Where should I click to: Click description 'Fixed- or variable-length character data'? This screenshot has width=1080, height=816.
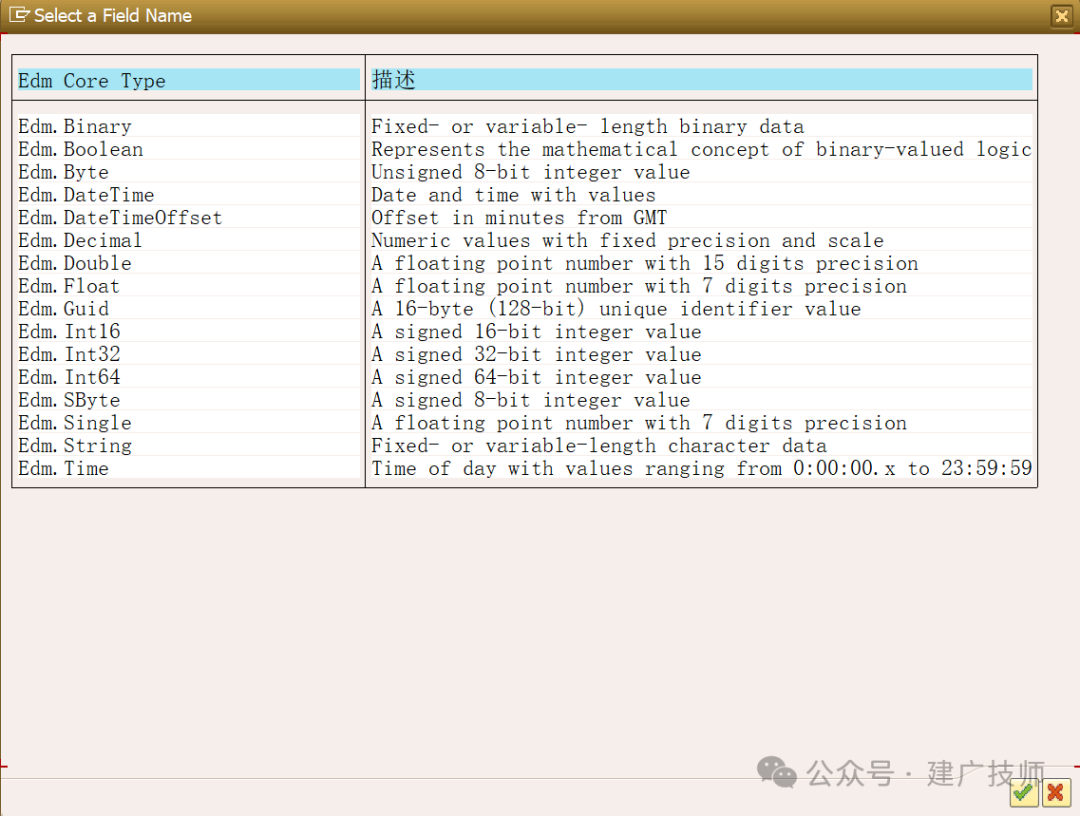click(599, 446)
